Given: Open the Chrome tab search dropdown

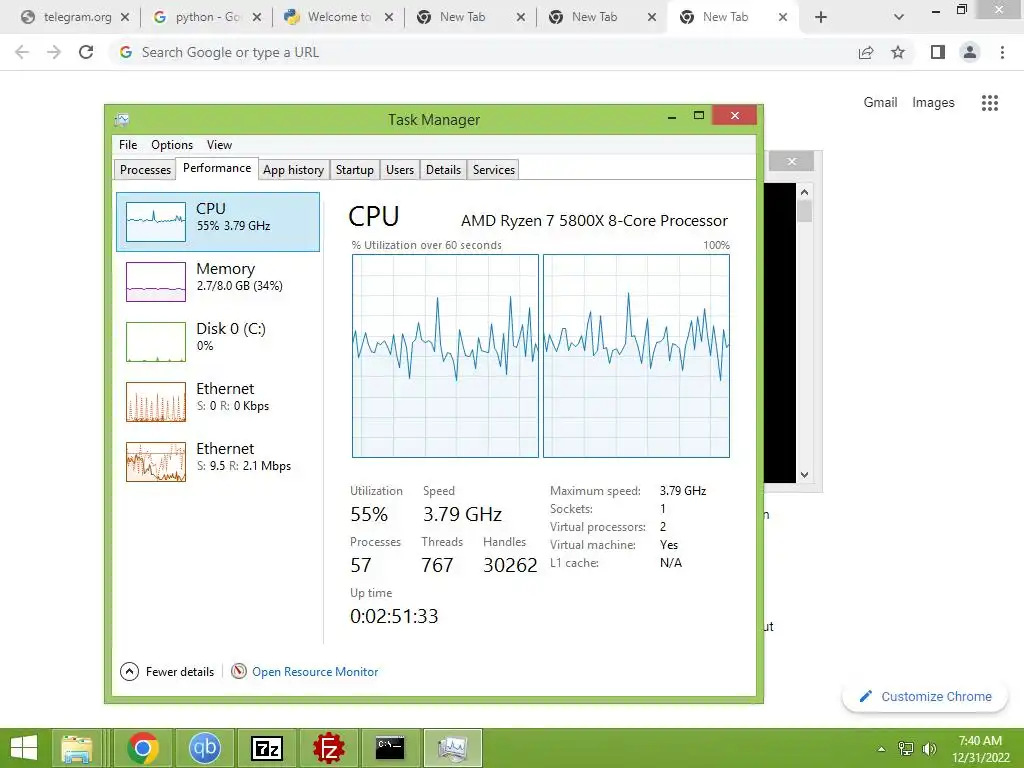Looking at the screenshot, I should point(899,17).
